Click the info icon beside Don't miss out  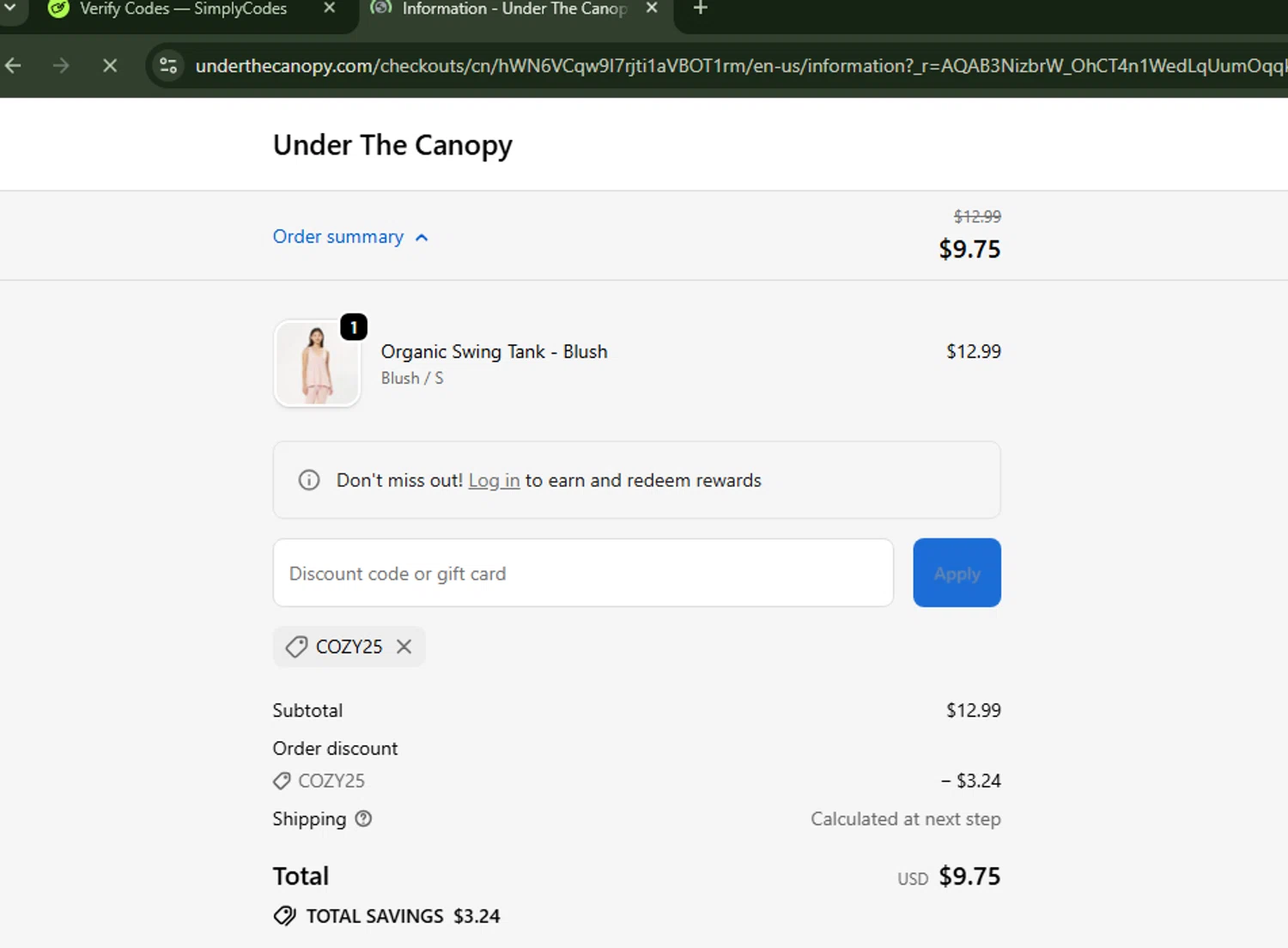(309, 480)
